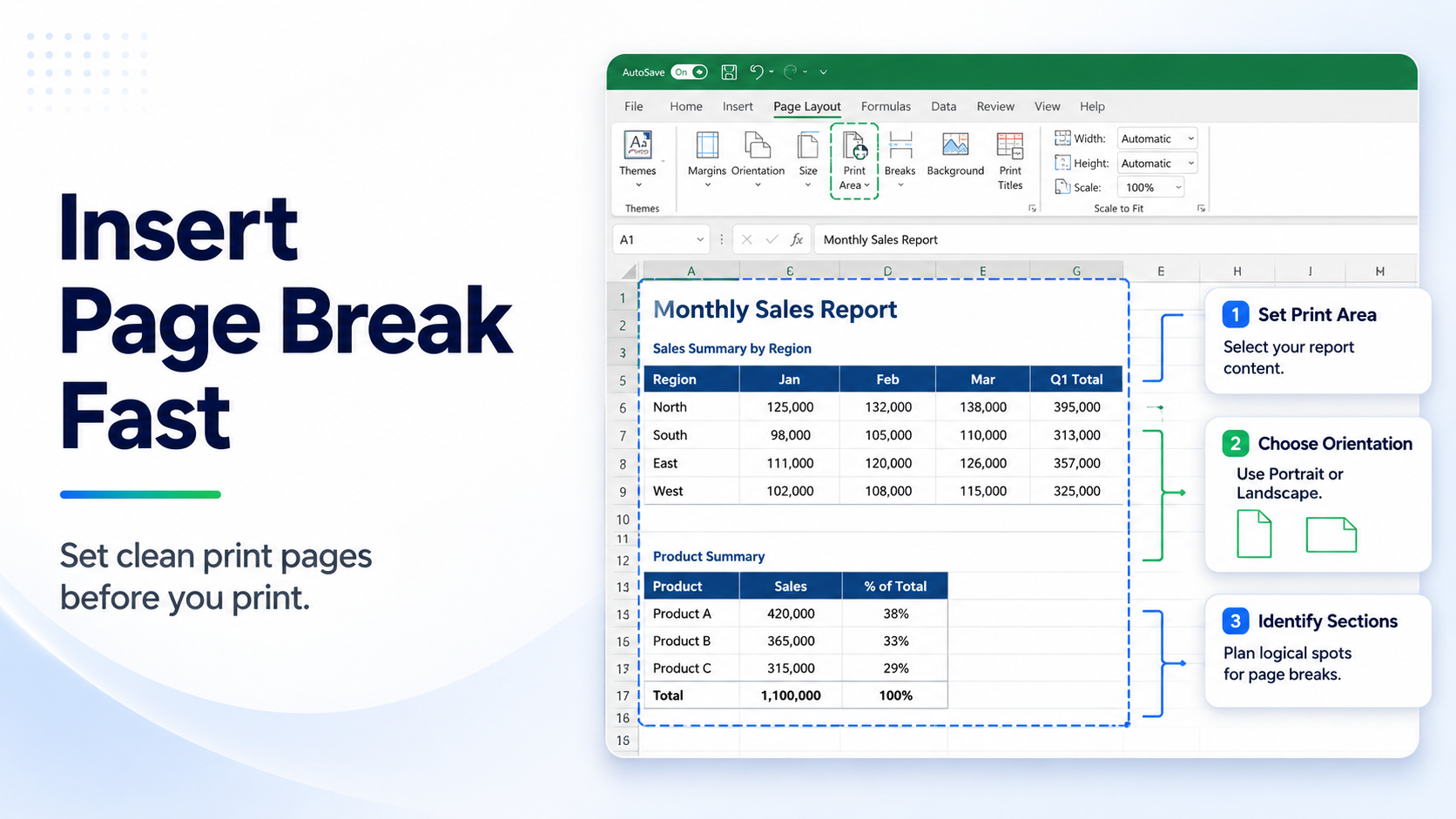Click the % of Total header cell
Screen dimensions: 1456x819
pos(895,587)
